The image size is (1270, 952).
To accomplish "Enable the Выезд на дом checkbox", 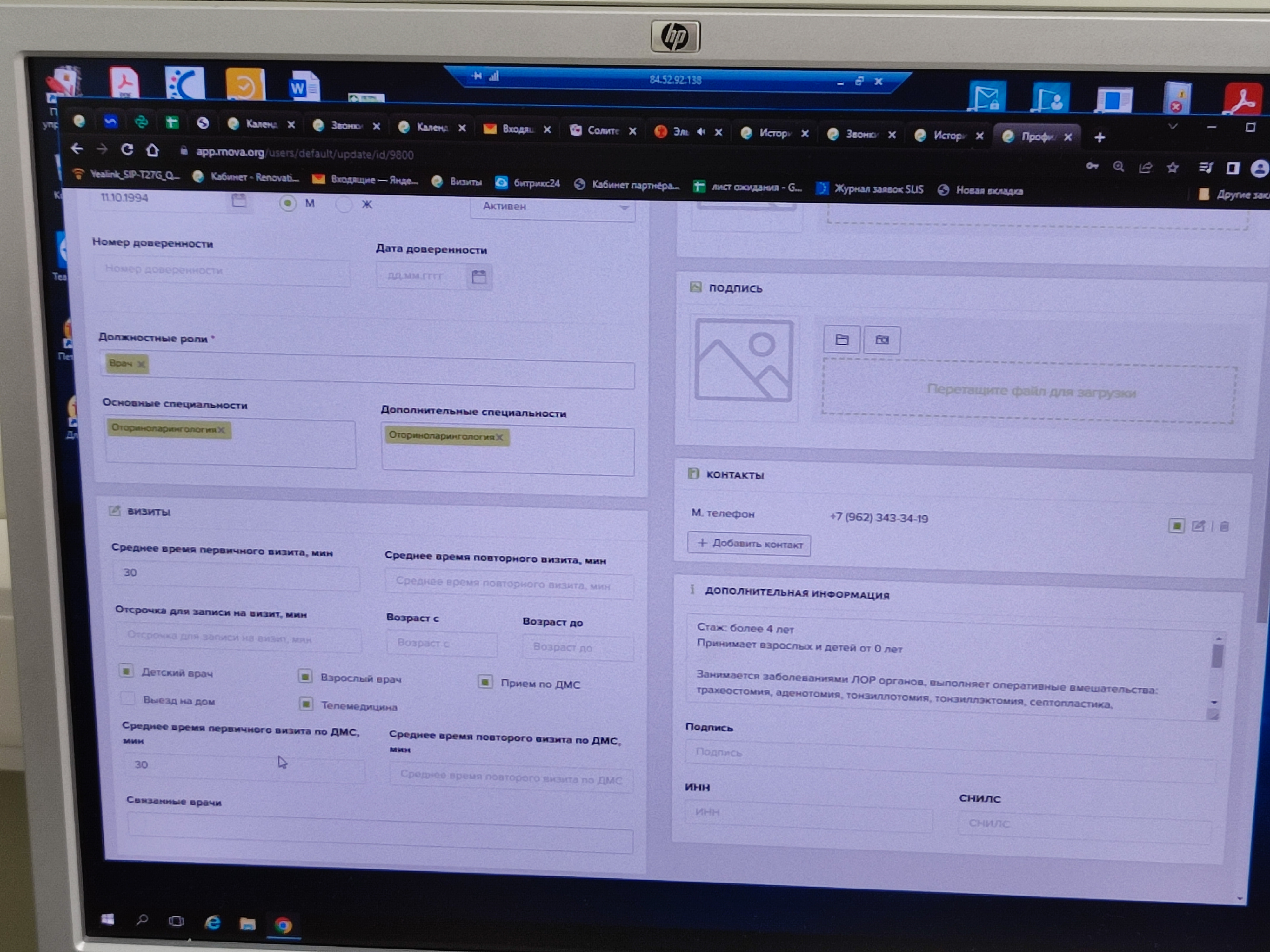I will (x=128, y=698).
